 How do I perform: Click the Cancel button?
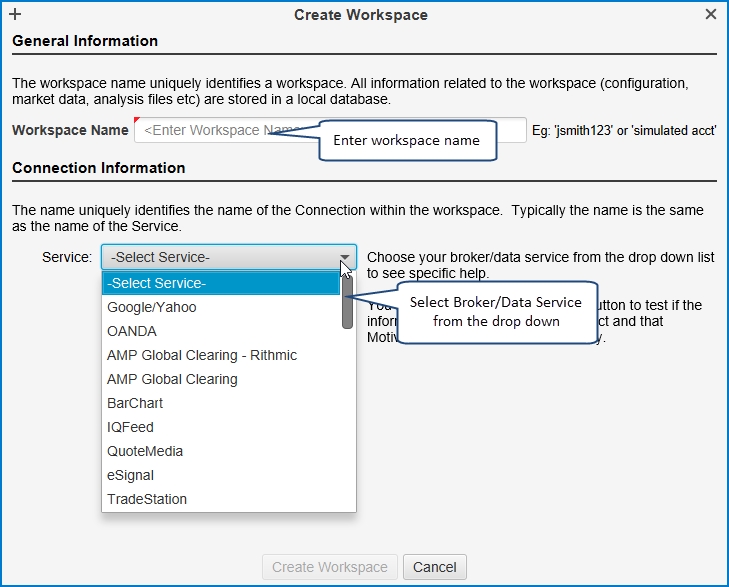(x=435, y=567)
